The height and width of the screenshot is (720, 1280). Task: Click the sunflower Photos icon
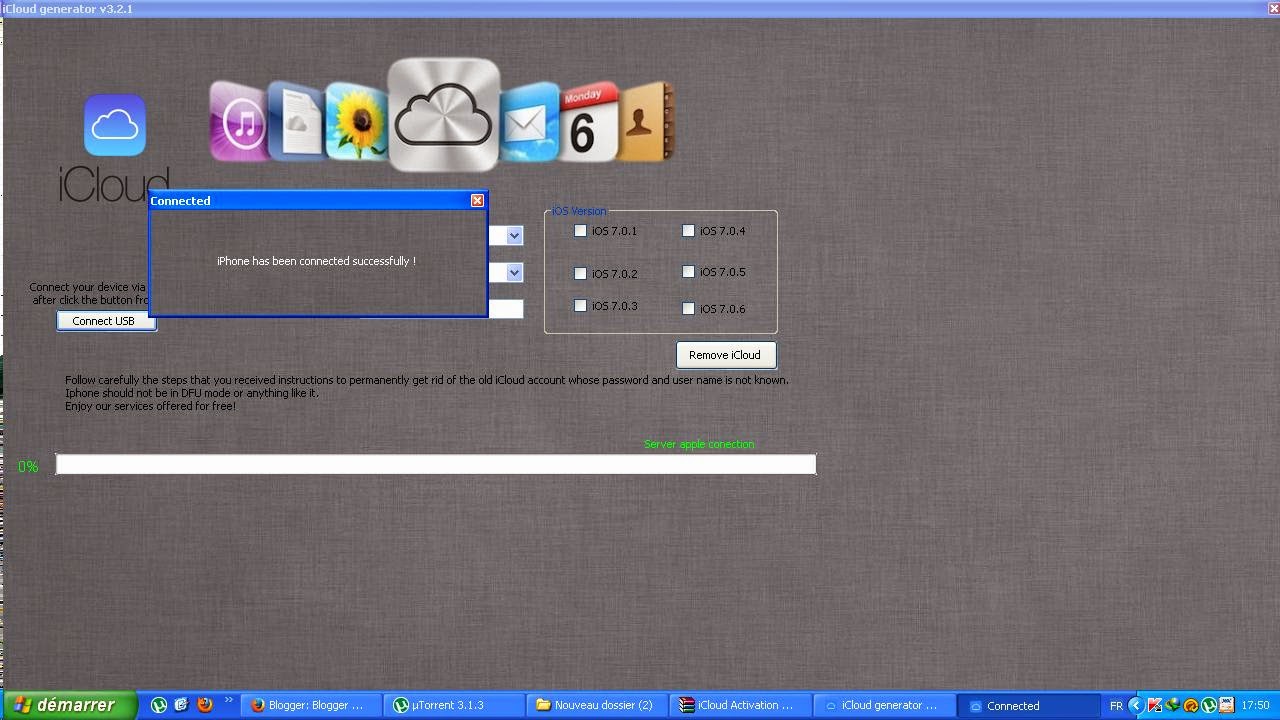(x=357, y=122)
